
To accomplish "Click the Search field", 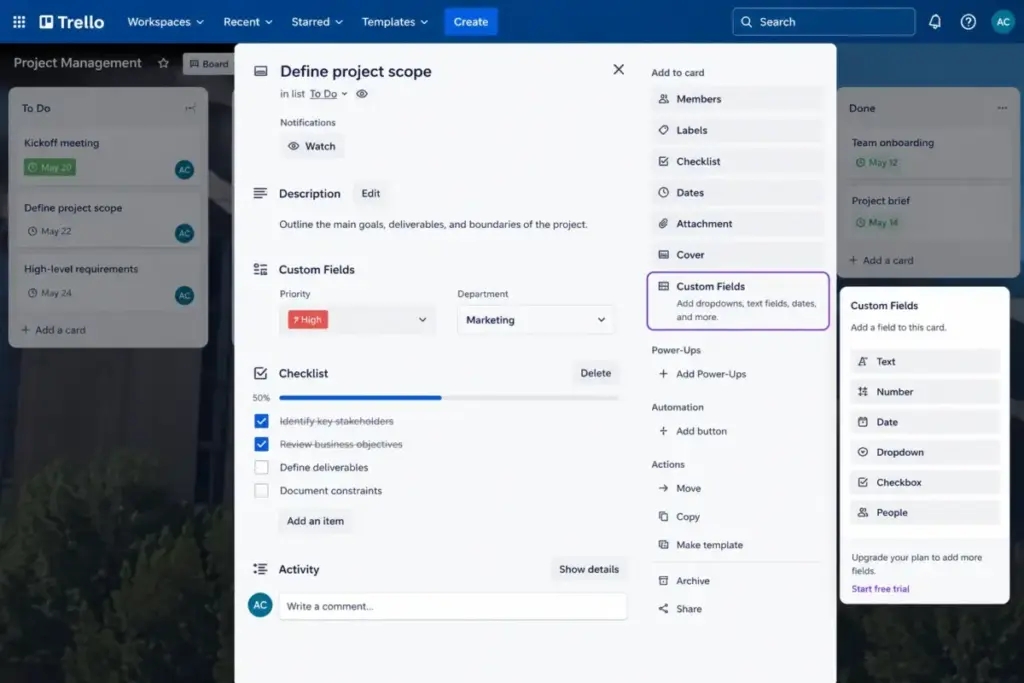I will pos(824,22).
